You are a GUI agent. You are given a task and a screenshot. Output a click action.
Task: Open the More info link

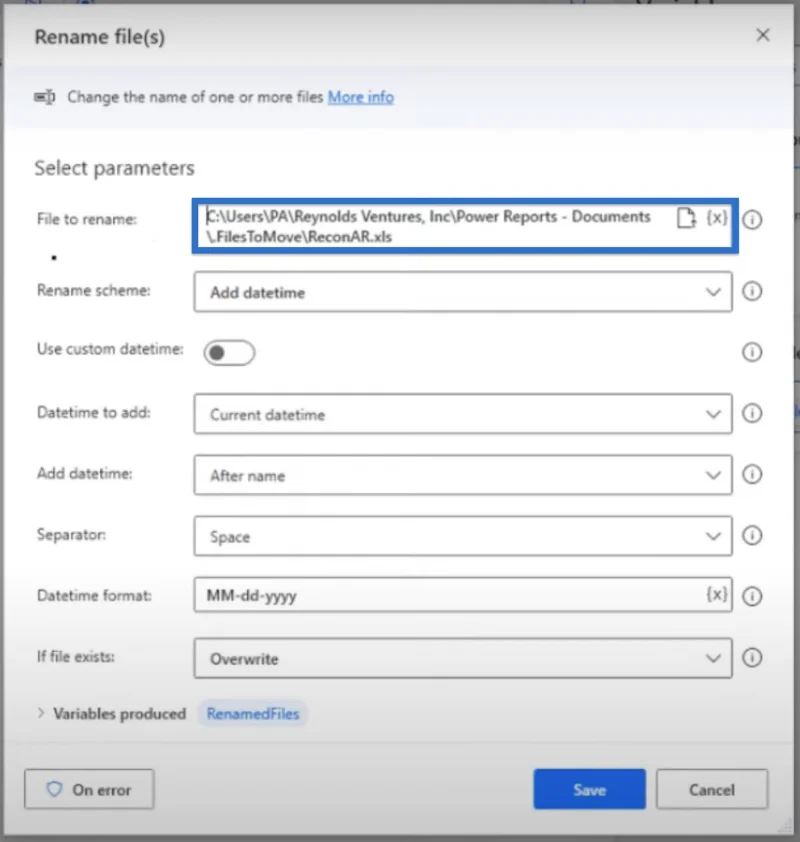[361, 97]
